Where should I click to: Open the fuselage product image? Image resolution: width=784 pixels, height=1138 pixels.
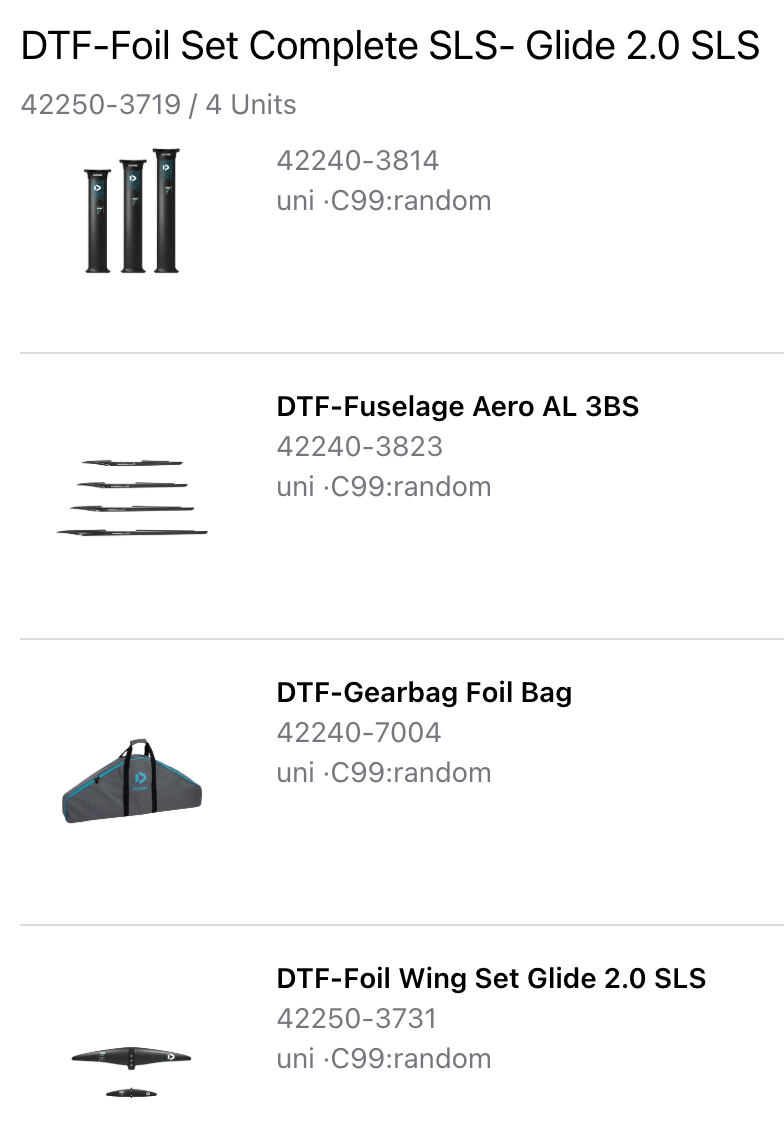(x=132, y=497)
